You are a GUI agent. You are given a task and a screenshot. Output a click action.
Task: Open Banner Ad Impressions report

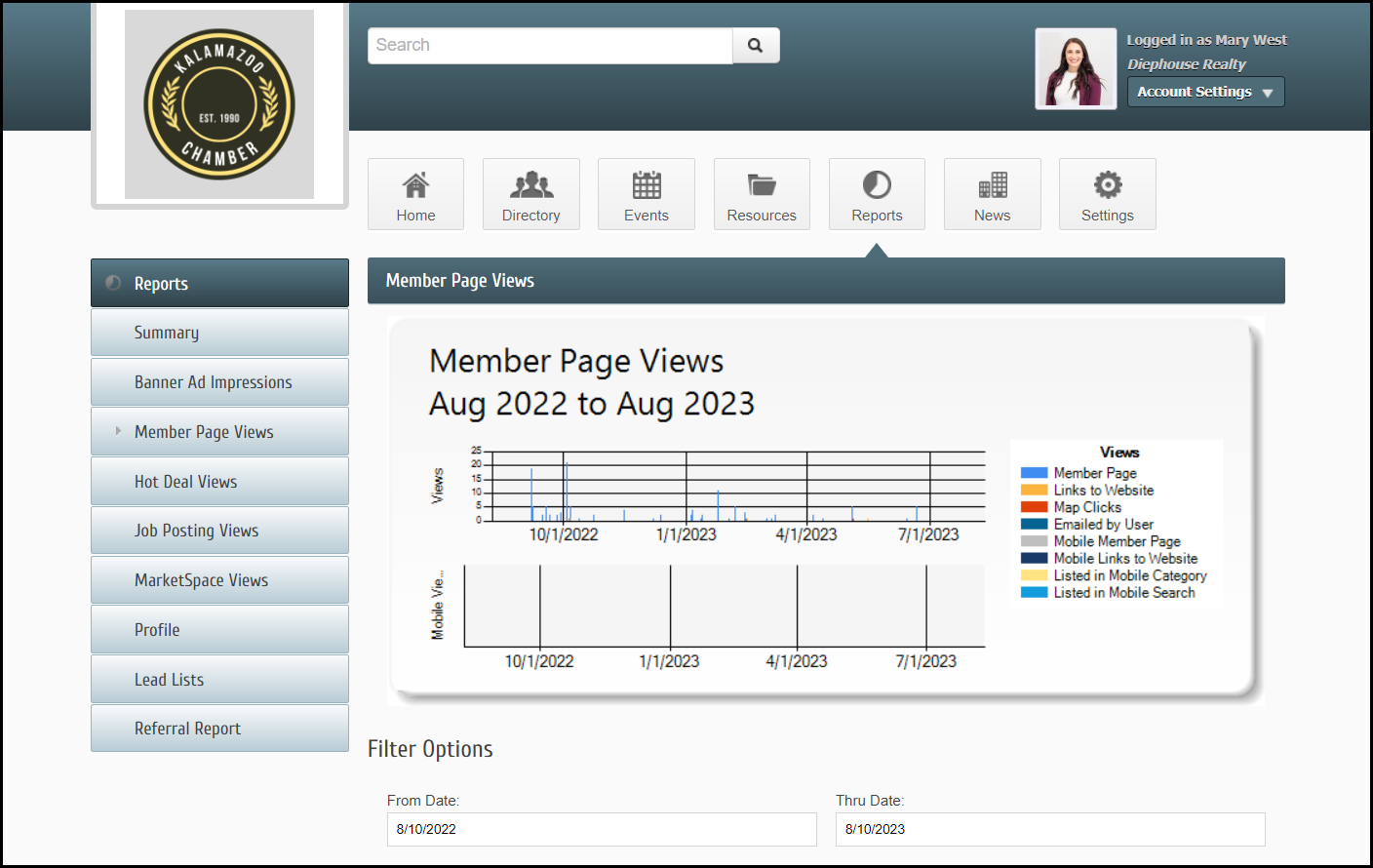(214, 382)
